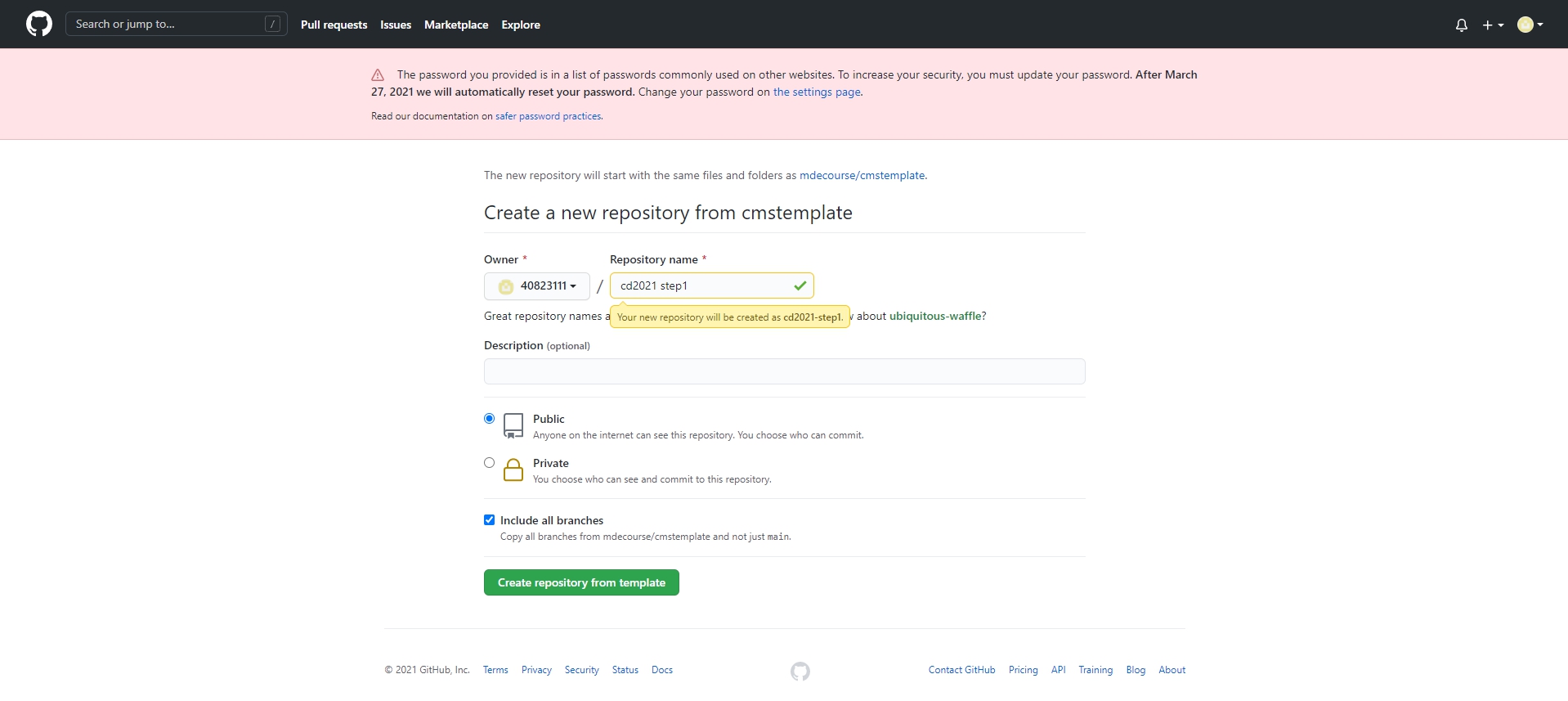Click into the Description input field
Screen dimensions: 1568x701
coord(785,371)
